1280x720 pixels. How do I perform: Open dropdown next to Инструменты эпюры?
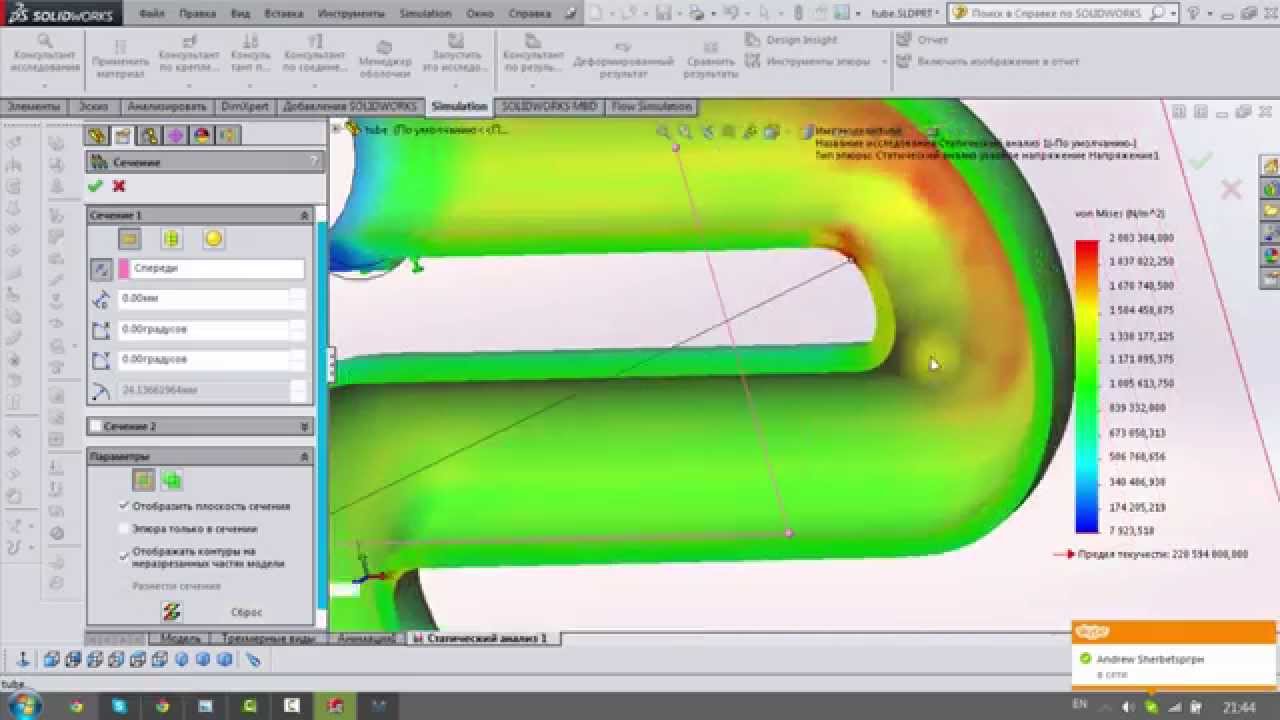coord(884,62)
